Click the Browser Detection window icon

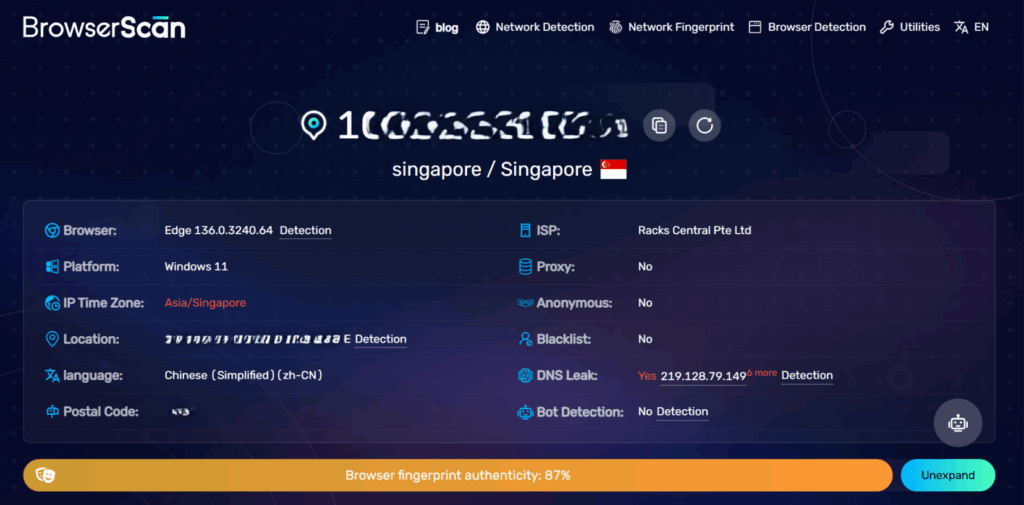755,27
